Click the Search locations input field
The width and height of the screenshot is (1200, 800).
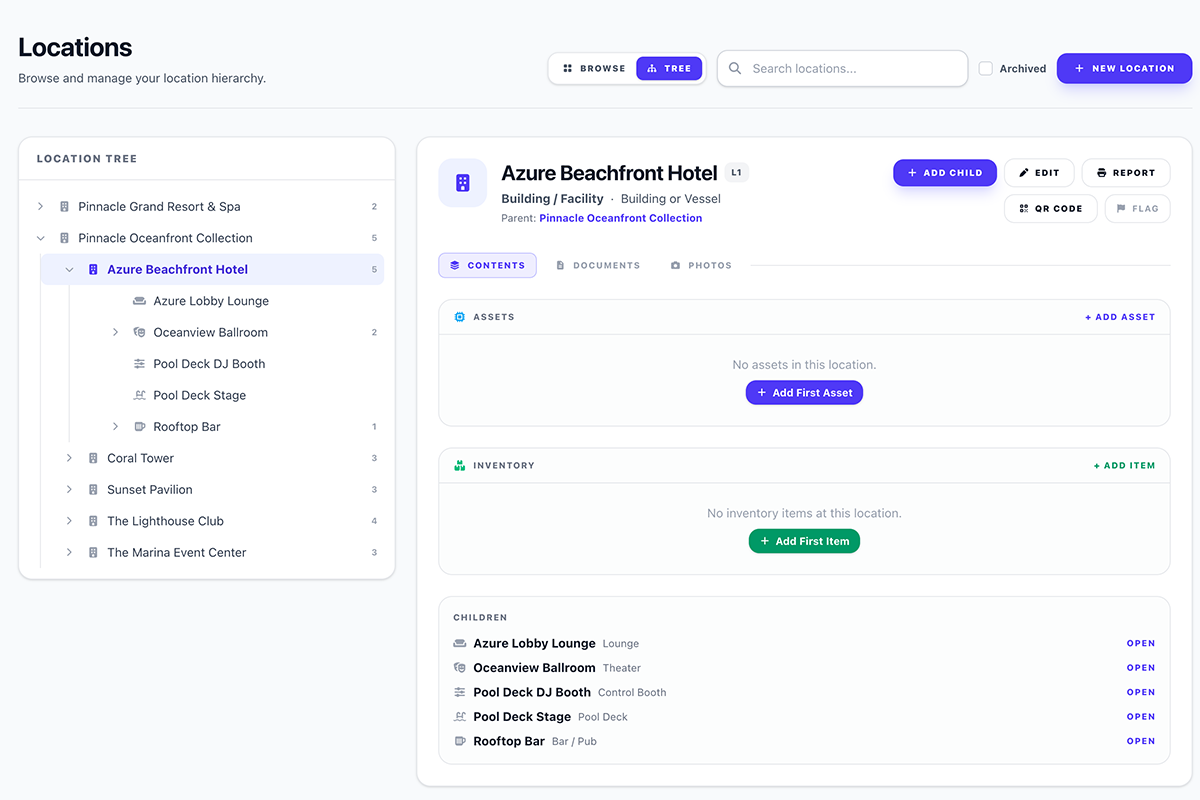pyautogui.click(x=850, y=69)
